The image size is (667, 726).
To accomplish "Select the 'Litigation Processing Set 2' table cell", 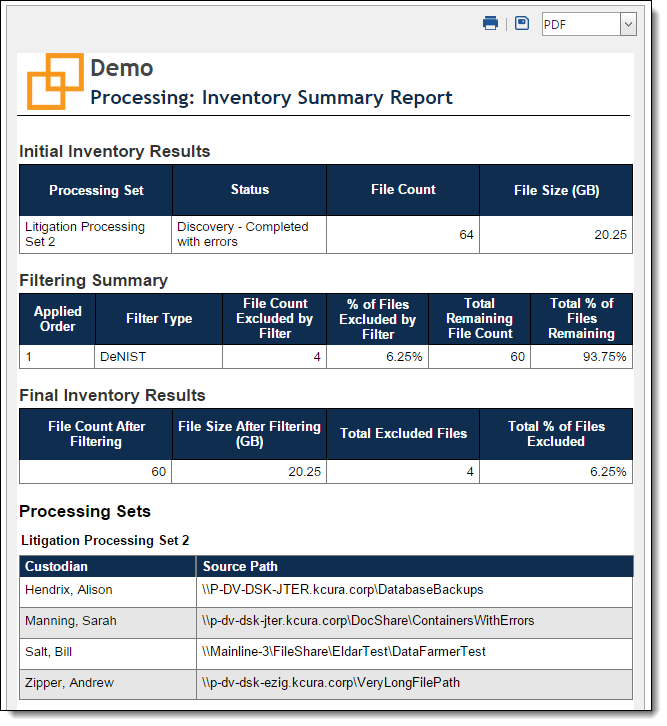I will pos(95,234).
